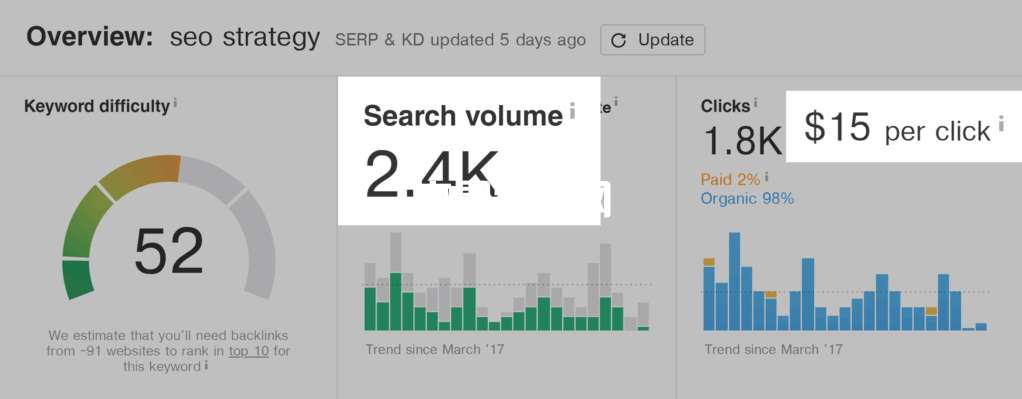Click the 1.8K clicks value
The image size is (1022, 399).
[x=742, y=139]
